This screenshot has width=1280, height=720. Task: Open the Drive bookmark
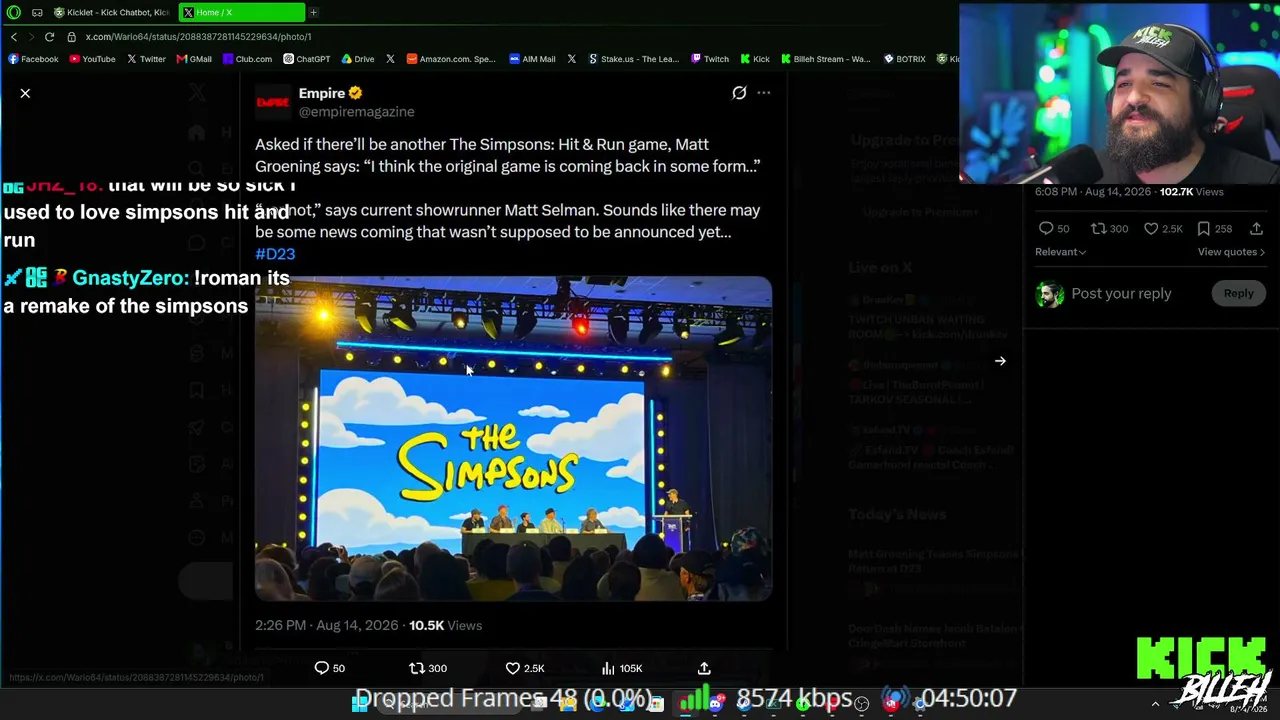(x=358, y=59)
